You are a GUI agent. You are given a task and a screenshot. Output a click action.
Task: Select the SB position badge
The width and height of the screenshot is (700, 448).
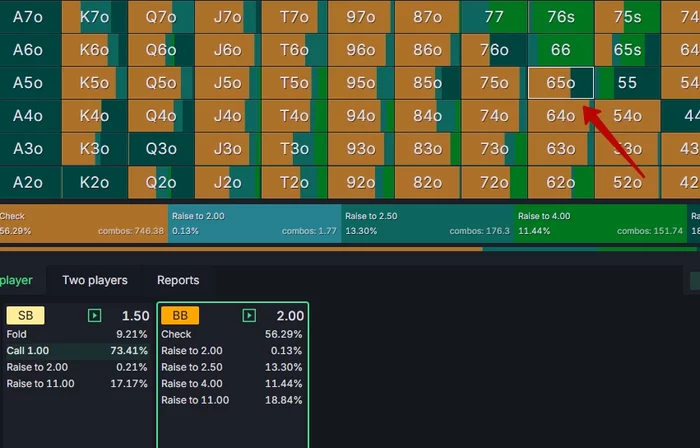click(25, 315)
